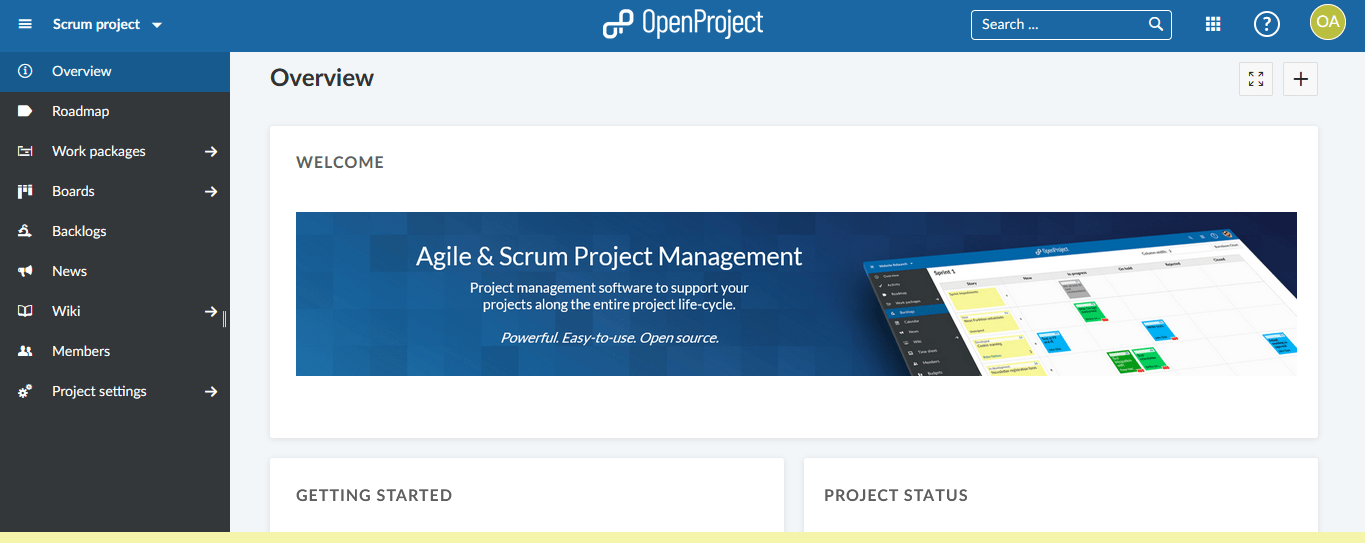Select Overview in the sidebar
Screen dimensions: 1365x543
point(82,71)
